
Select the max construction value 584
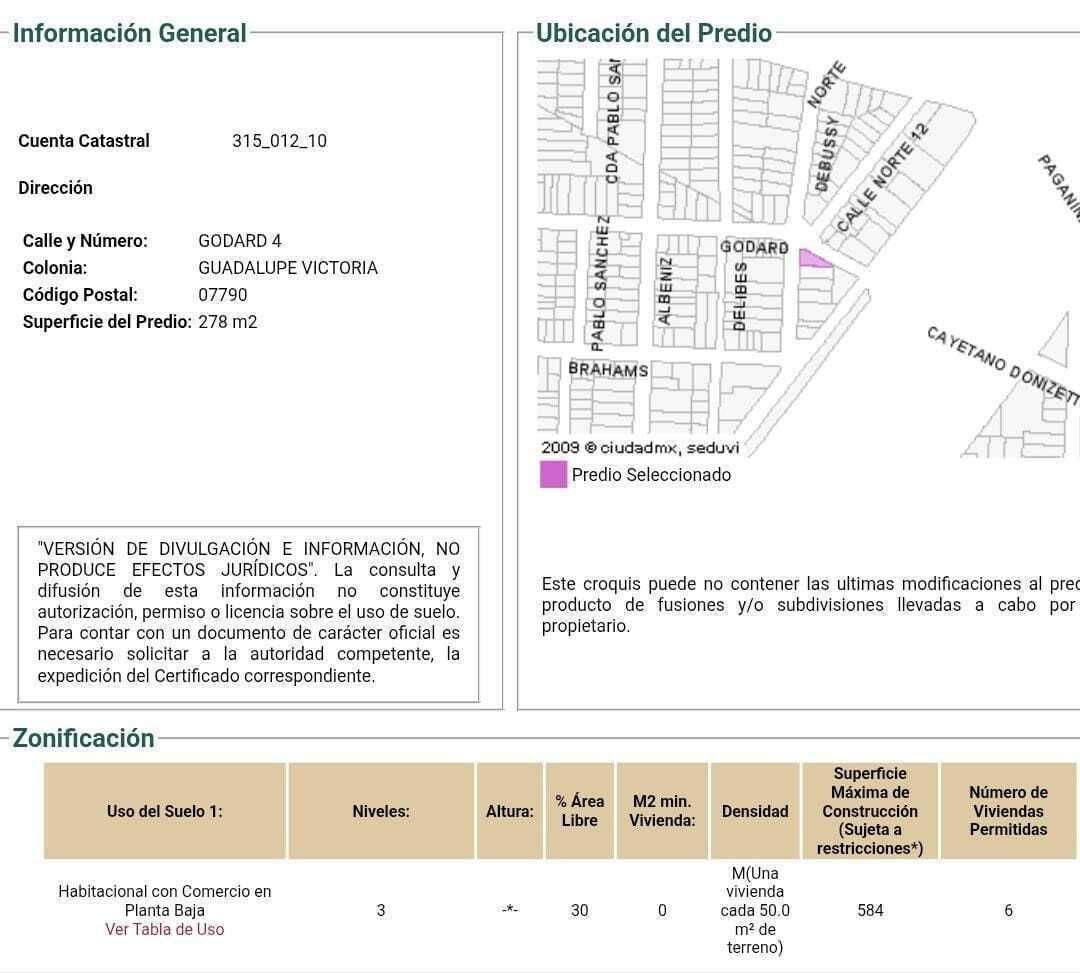(x=870, y=910)
